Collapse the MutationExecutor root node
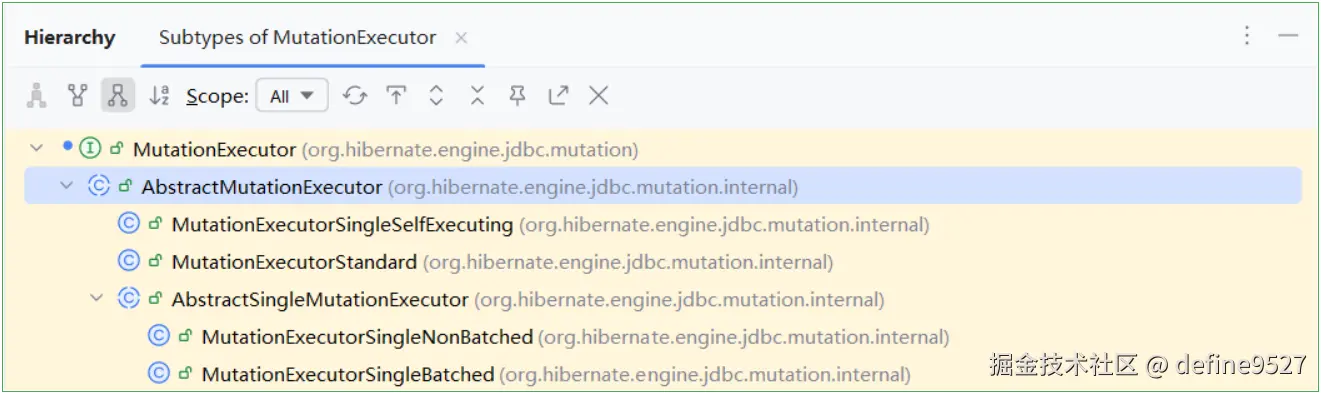This screenshot has height=393, width=1321. (37, 149)
